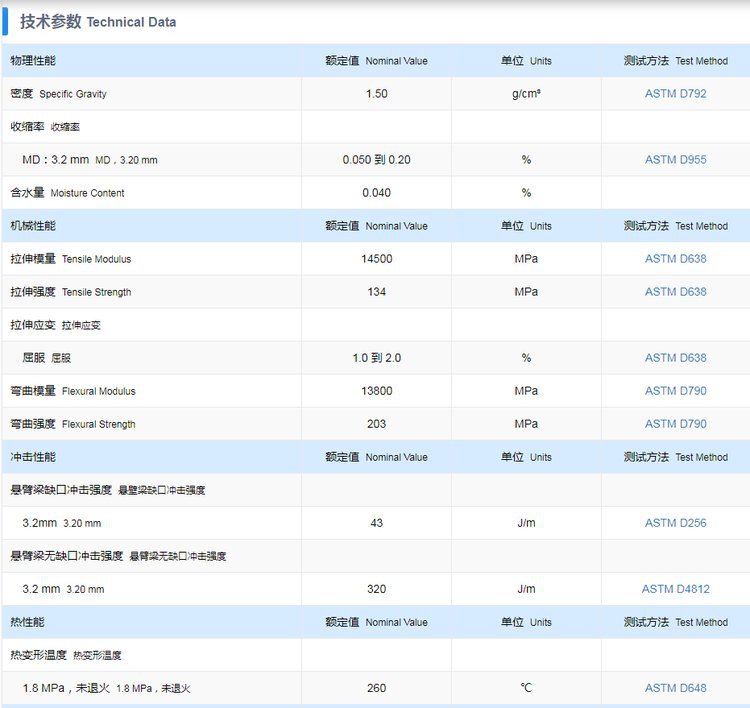Select the 冲击性能 section header
The height and width of the screenshot is (708, 750).
(33, 457)
